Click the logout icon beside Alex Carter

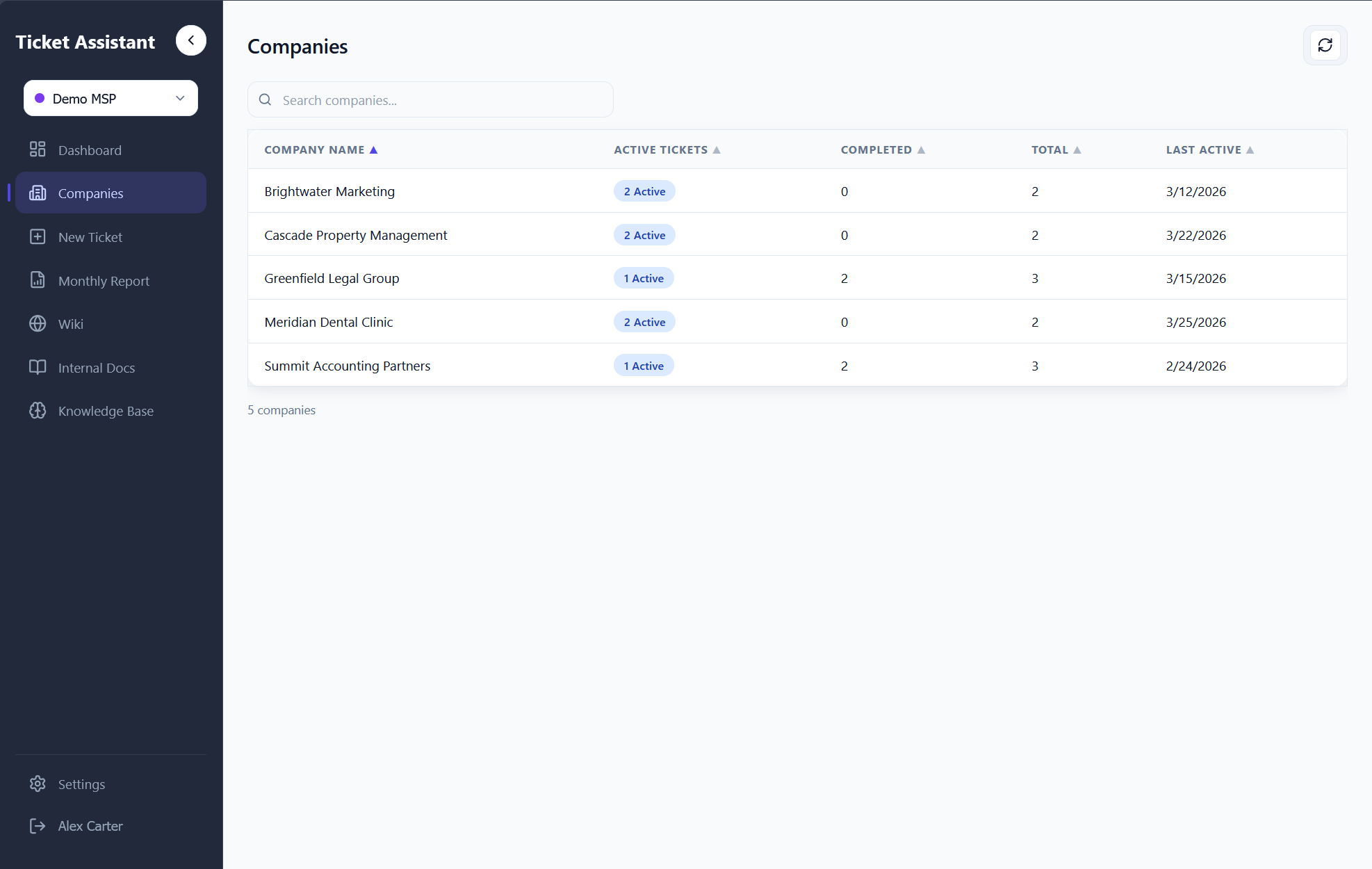click(38, 826)
